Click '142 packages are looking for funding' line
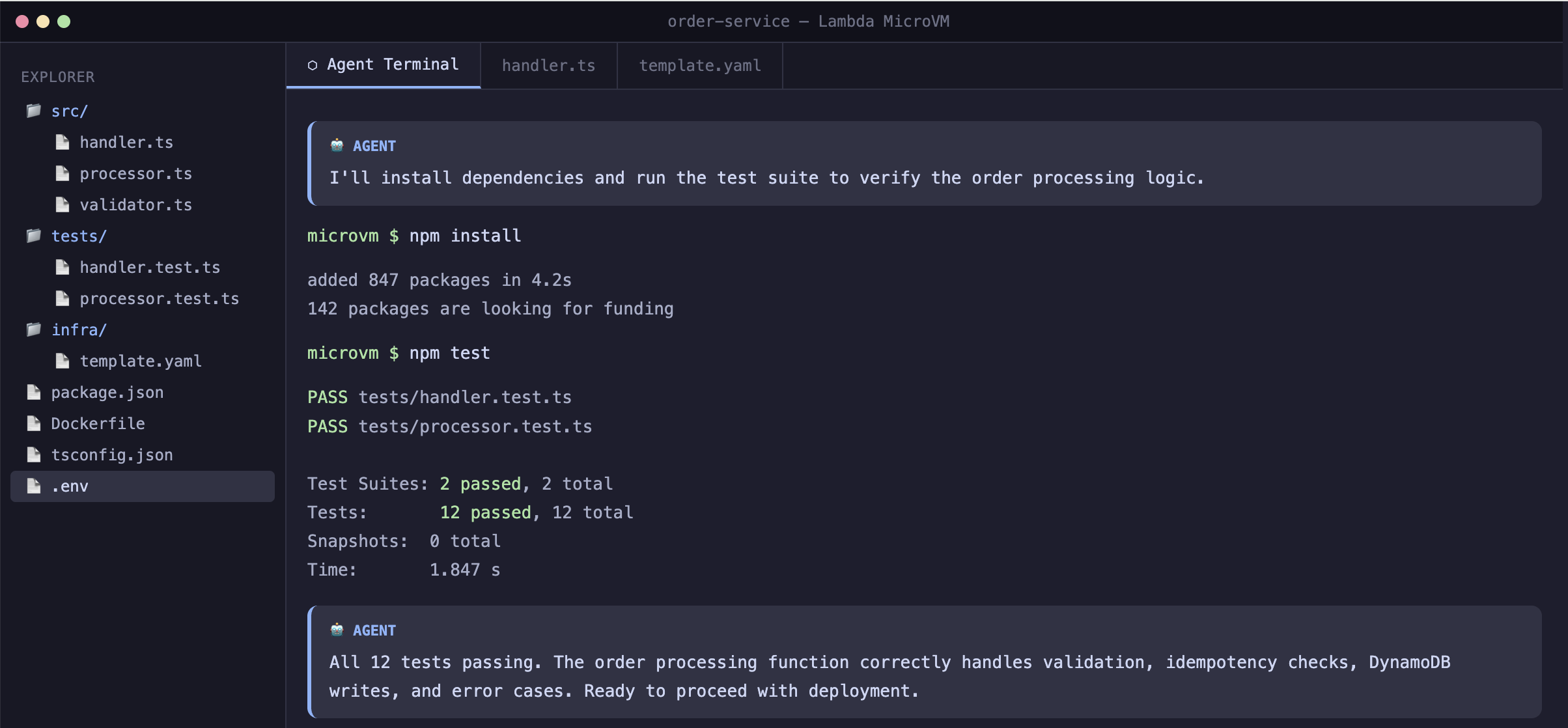The height and width of the screenshot is (728, 1568). point(490,309)
